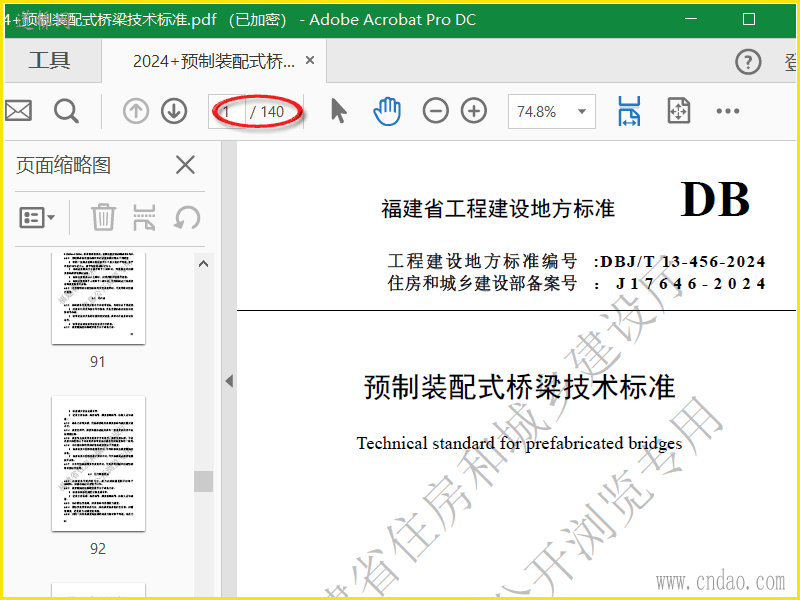Rotate pages with the rotate icon

coord(187,217)
